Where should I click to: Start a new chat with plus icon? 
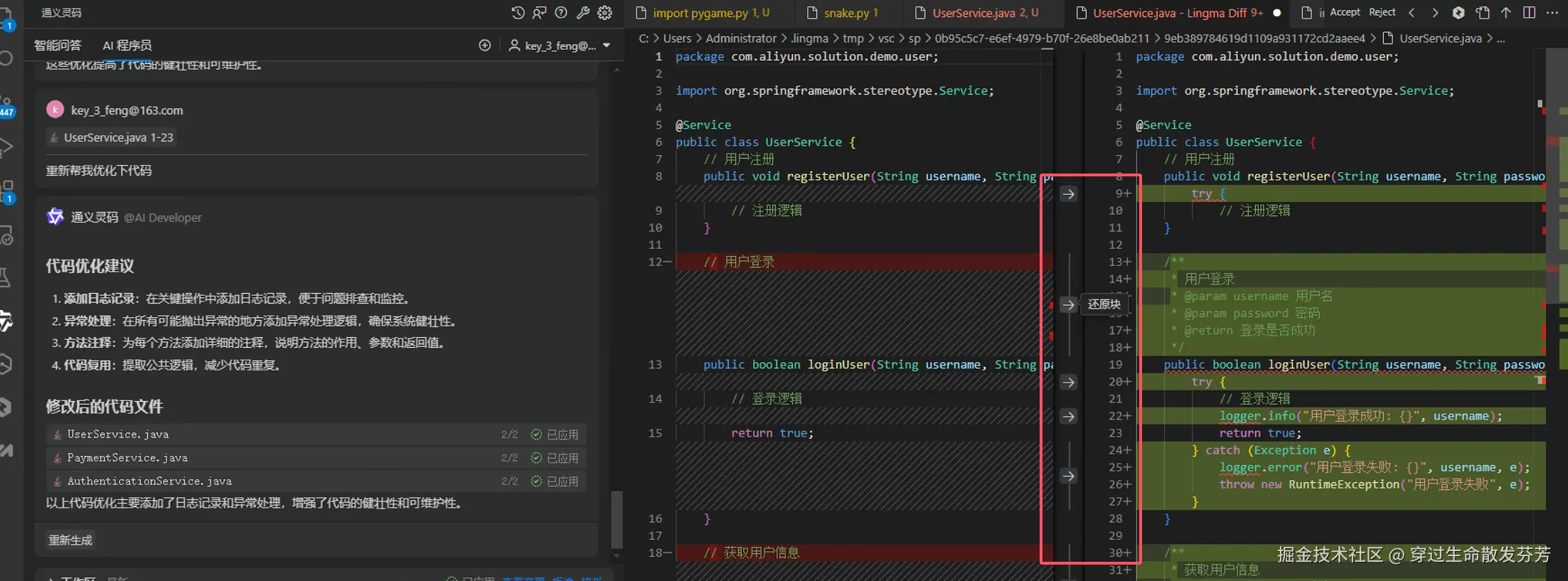click(x=485, y=46)
